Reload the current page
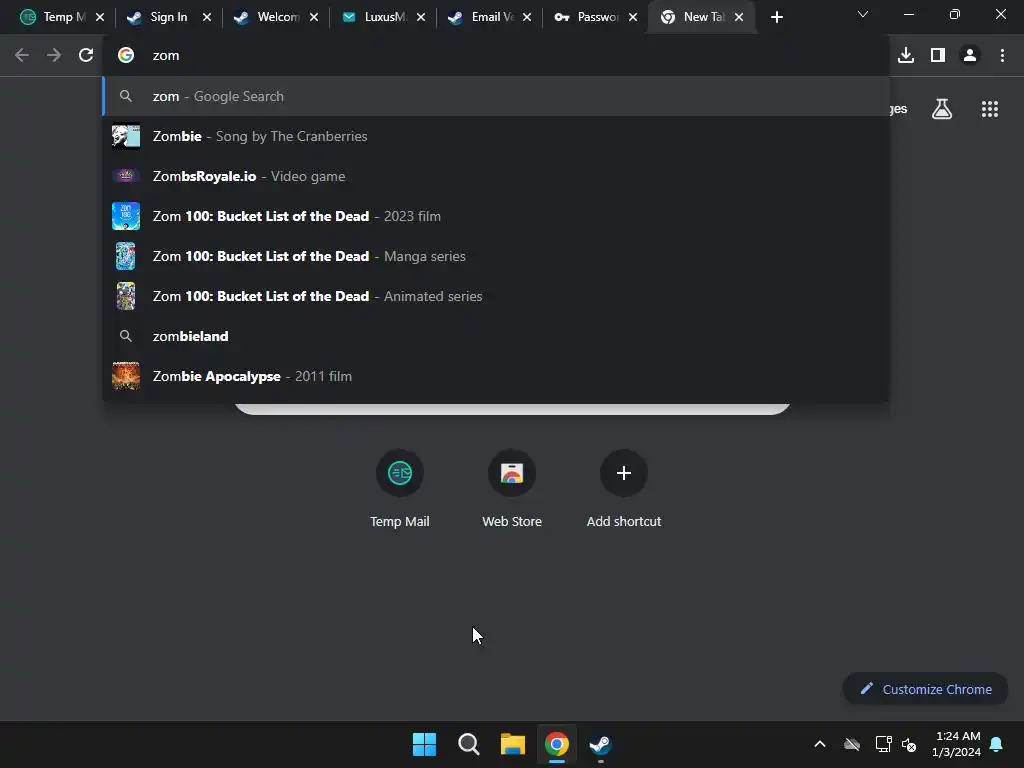The image size is (1024, 768). 86,56
